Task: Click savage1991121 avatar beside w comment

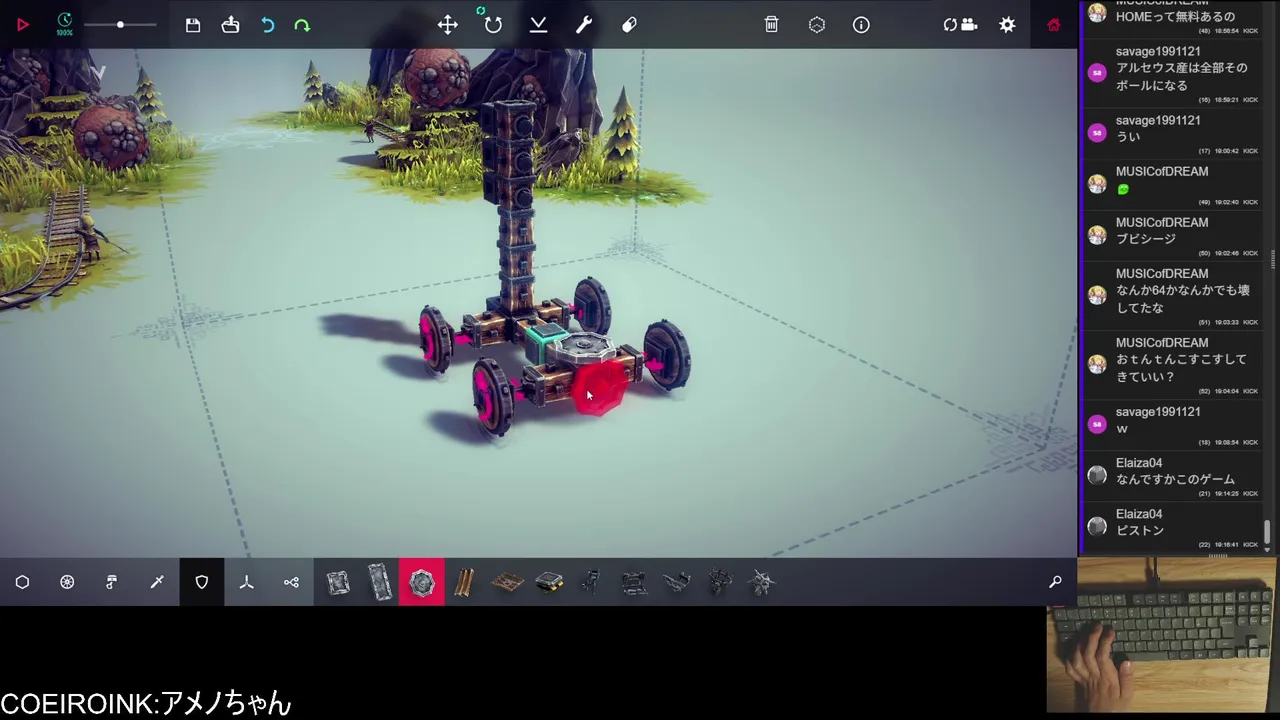Action: (1097, 423)
